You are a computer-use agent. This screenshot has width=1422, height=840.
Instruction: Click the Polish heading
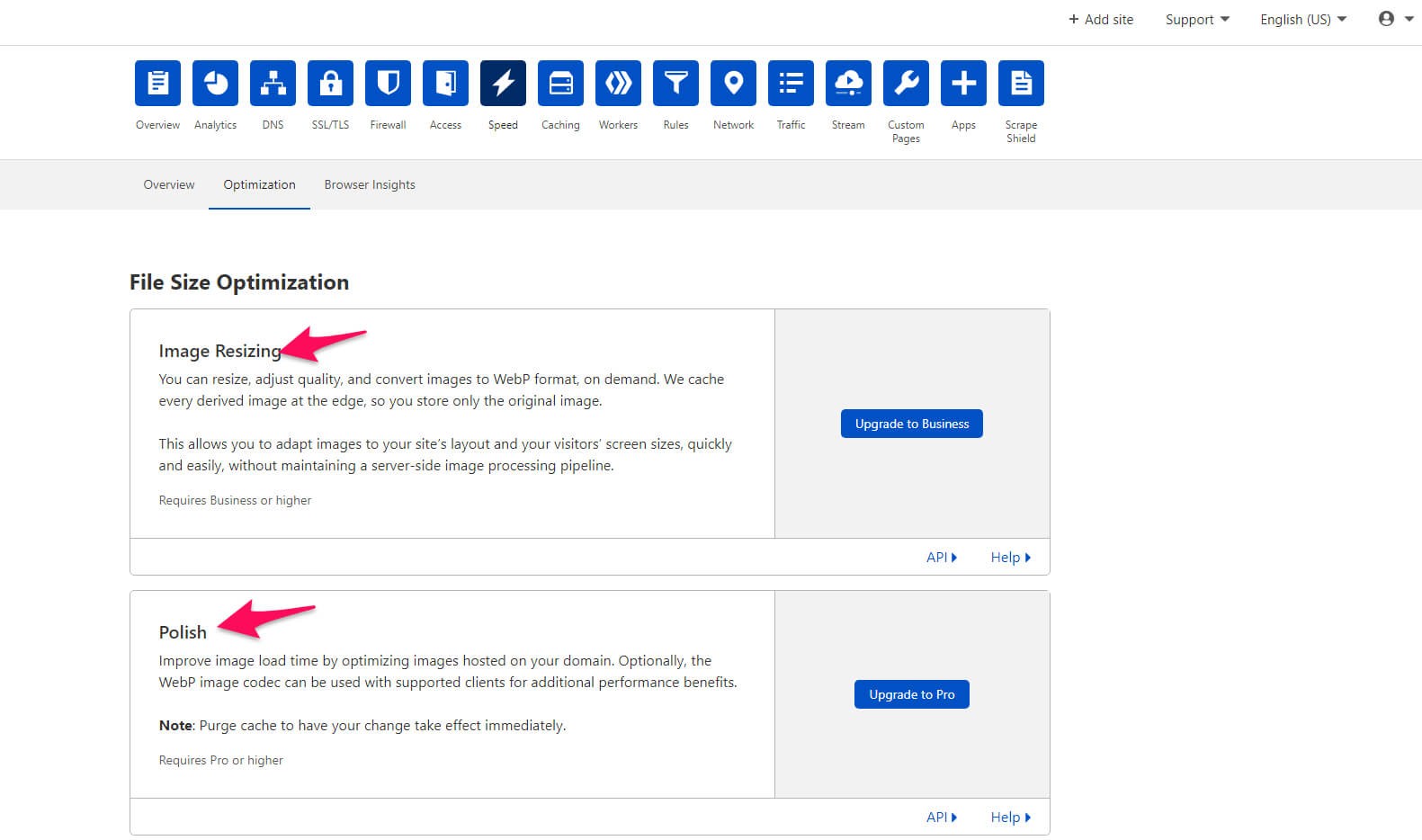click(x=183, y=632)
